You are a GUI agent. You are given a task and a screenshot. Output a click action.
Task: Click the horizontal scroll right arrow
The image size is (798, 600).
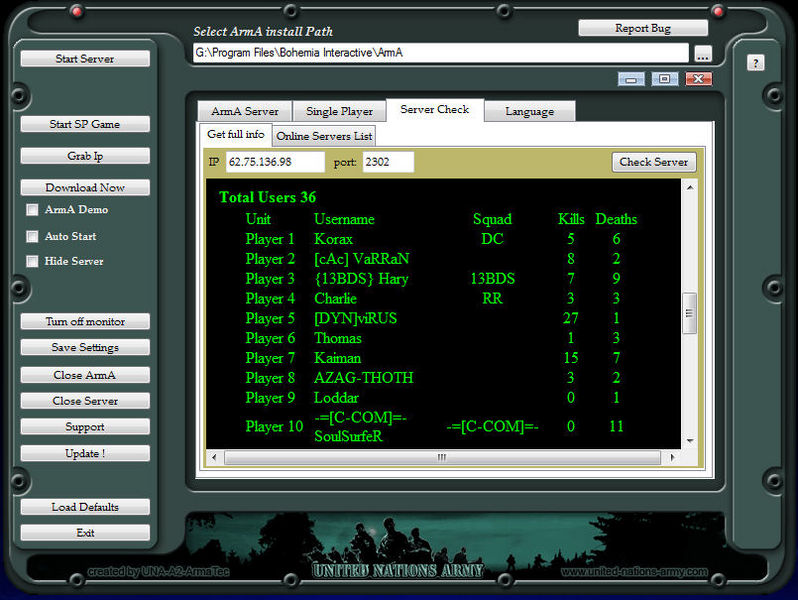[x=668, y=457]
